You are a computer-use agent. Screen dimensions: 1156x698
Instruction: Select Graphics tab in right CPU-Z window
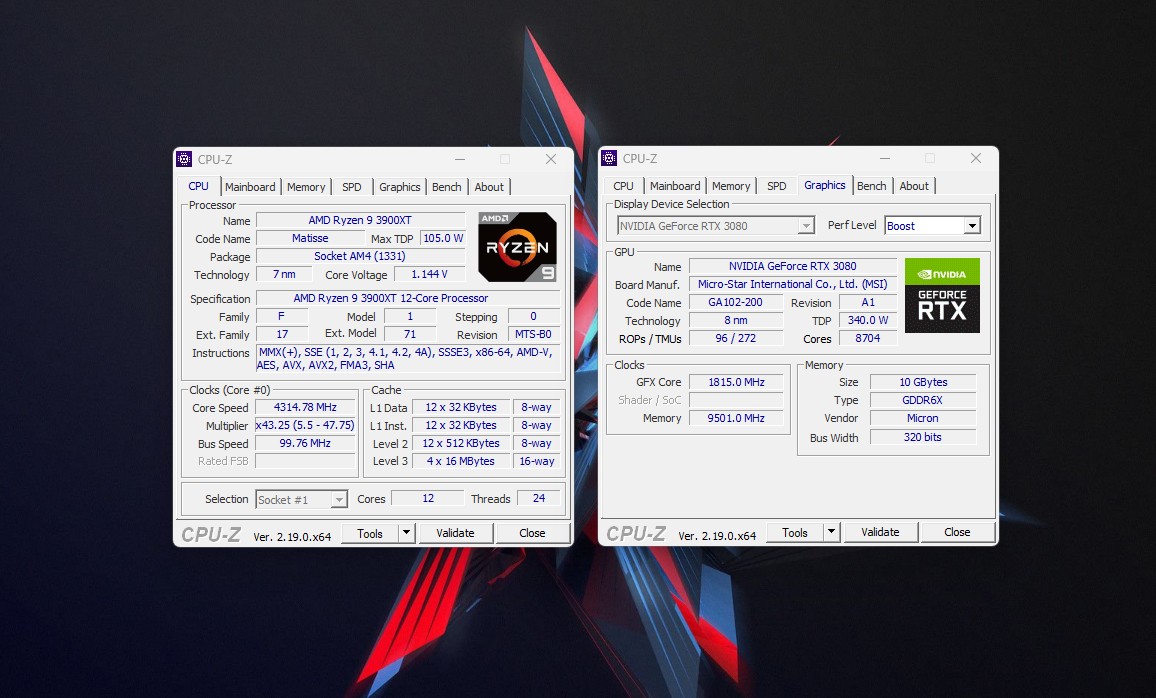[x=824, y=185]
